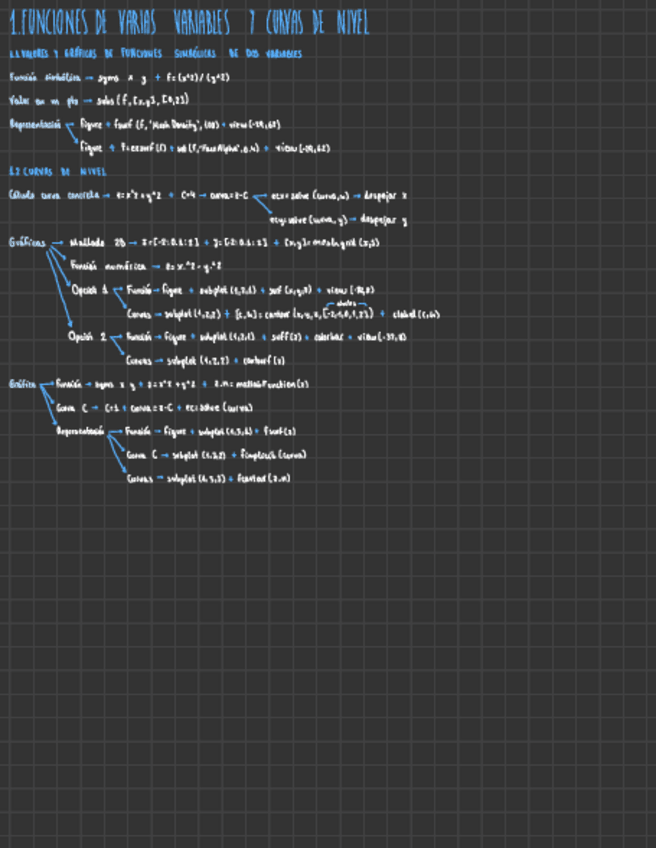The image size is (656, 848).
Task: Click the "Valor en un pto" label
Action: (42, 100)
